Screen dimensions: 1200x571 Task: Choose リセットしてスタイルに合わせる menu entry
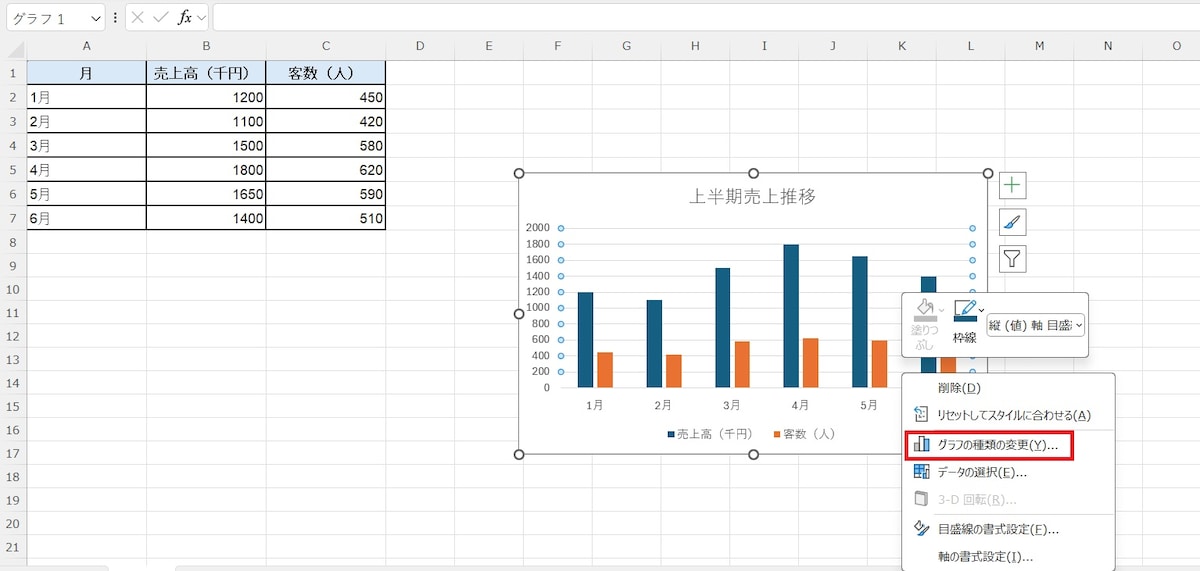pos(1013,415)
